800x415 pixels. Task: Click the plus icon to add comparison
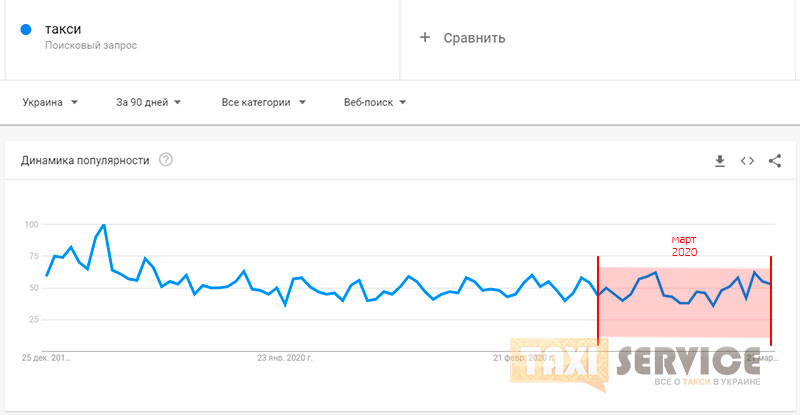click(x=424, y=38)
